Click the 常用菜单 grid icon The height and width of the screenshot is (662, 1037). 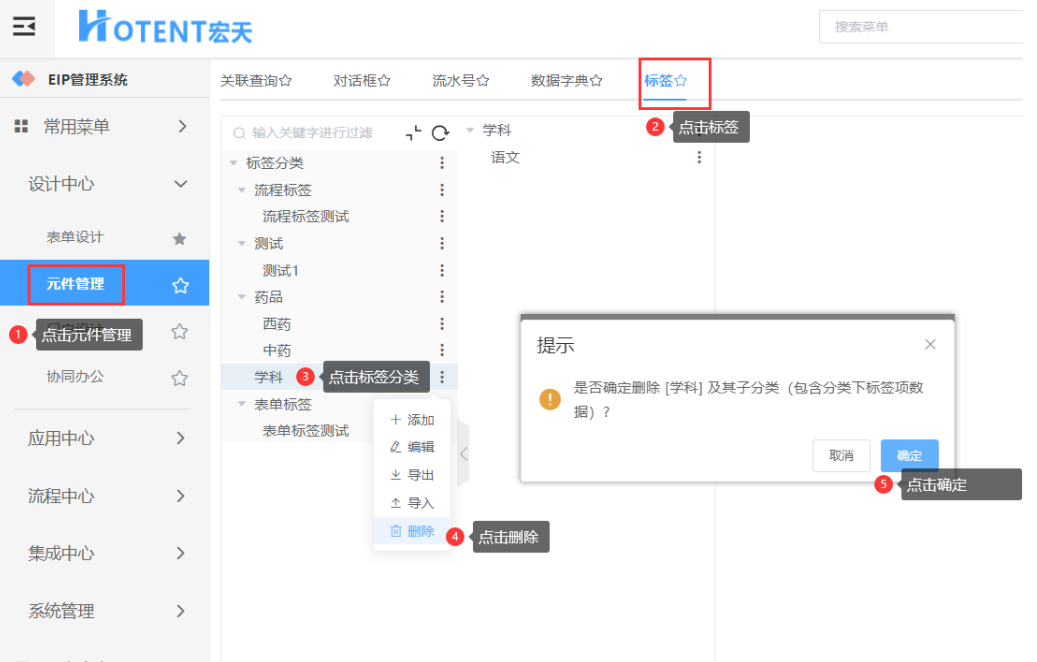click(21, 126)
